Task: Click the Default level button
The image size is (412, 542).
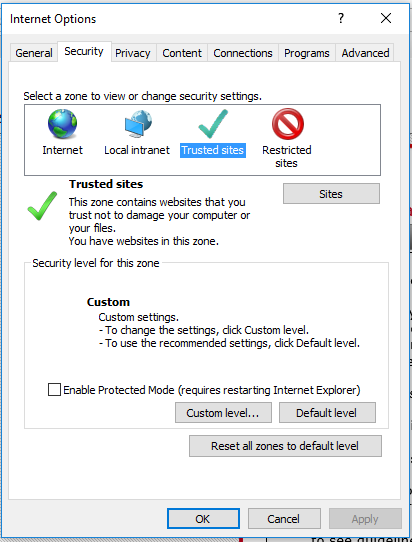Action: click(327, 412)
